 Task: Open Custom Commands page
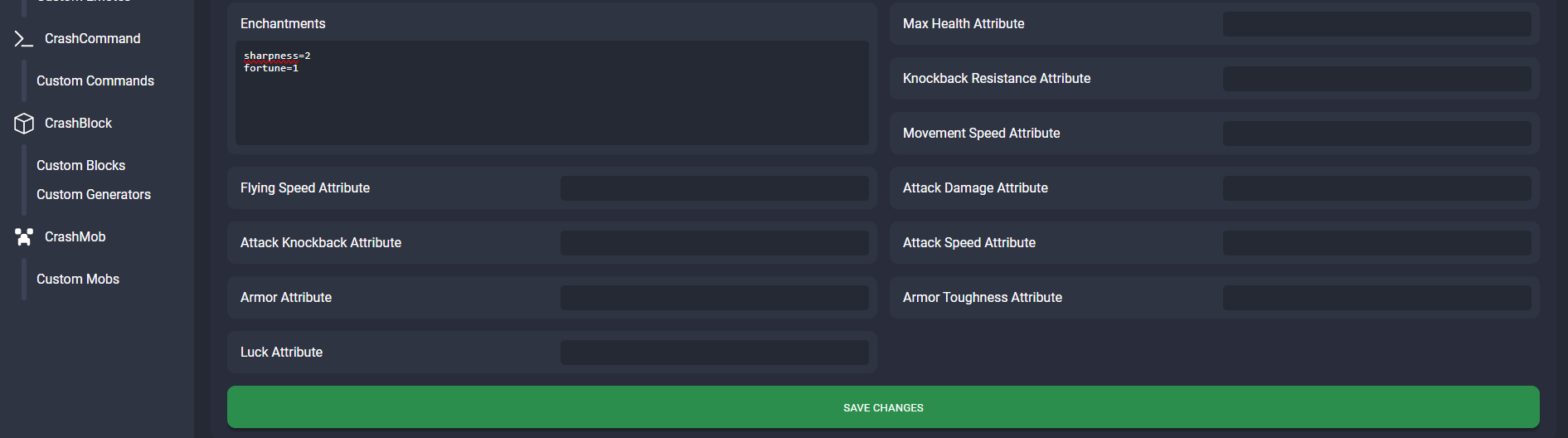pos(95,81)
